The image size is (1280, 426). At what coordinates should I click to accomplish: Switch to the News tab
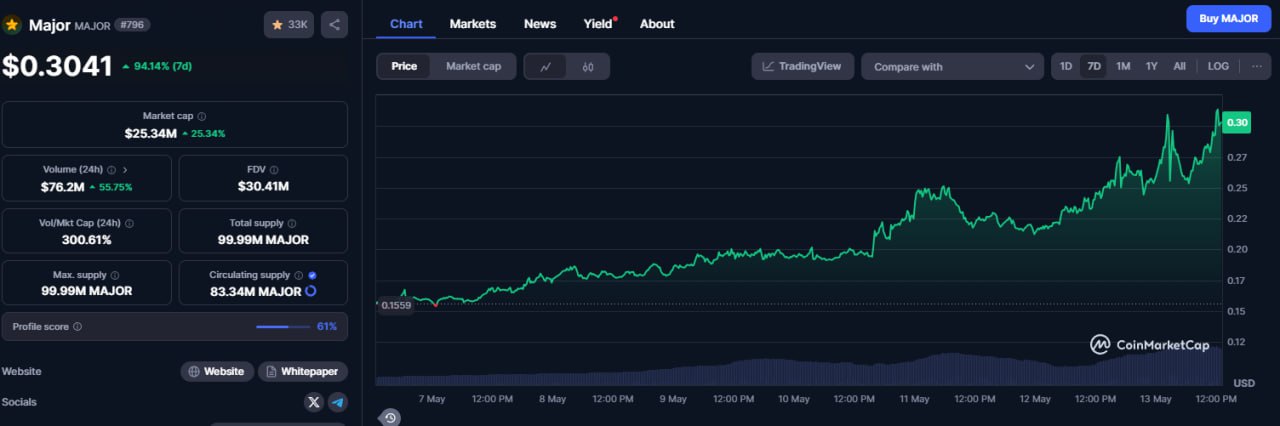click(x=540, y=24)
